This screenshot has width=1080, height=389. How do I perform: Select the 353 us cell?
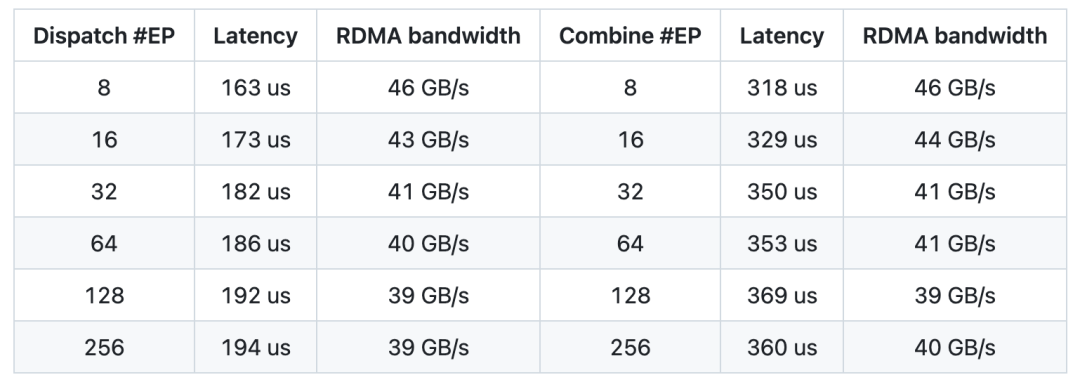(x=782, y=243)
